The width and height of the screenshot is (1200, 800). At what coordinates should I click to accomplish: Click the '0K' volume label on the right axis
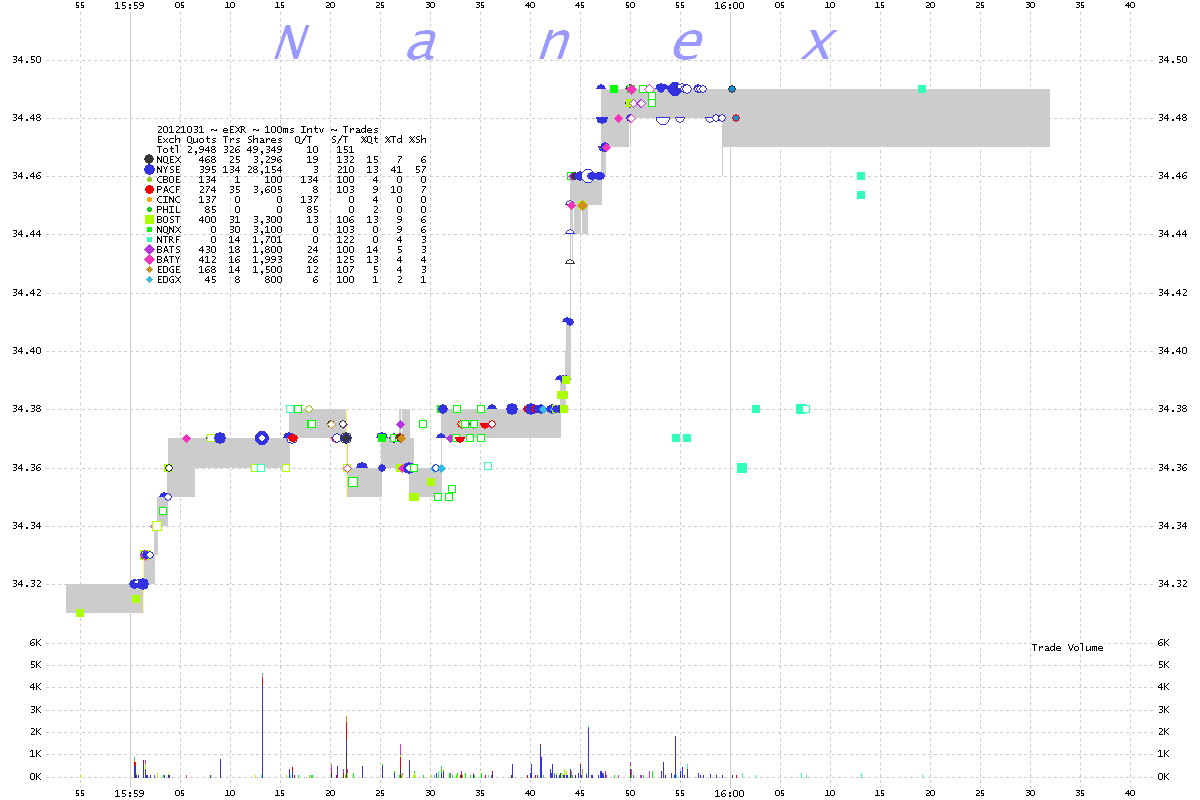click(x=1162, y=777)
